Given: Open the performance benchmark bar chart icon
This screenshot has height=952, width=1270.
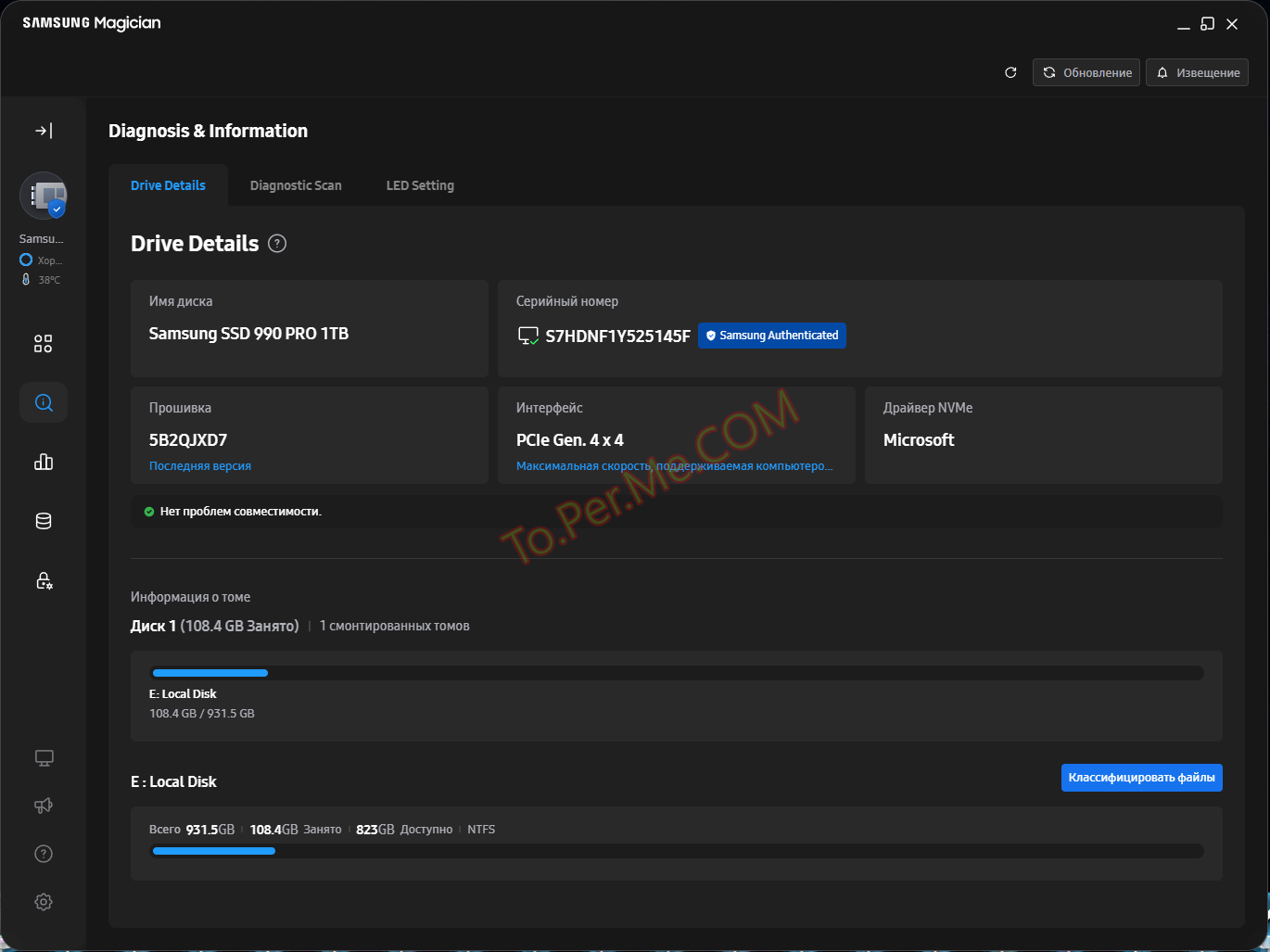Looking at the screenshot, I should [44, 462].
